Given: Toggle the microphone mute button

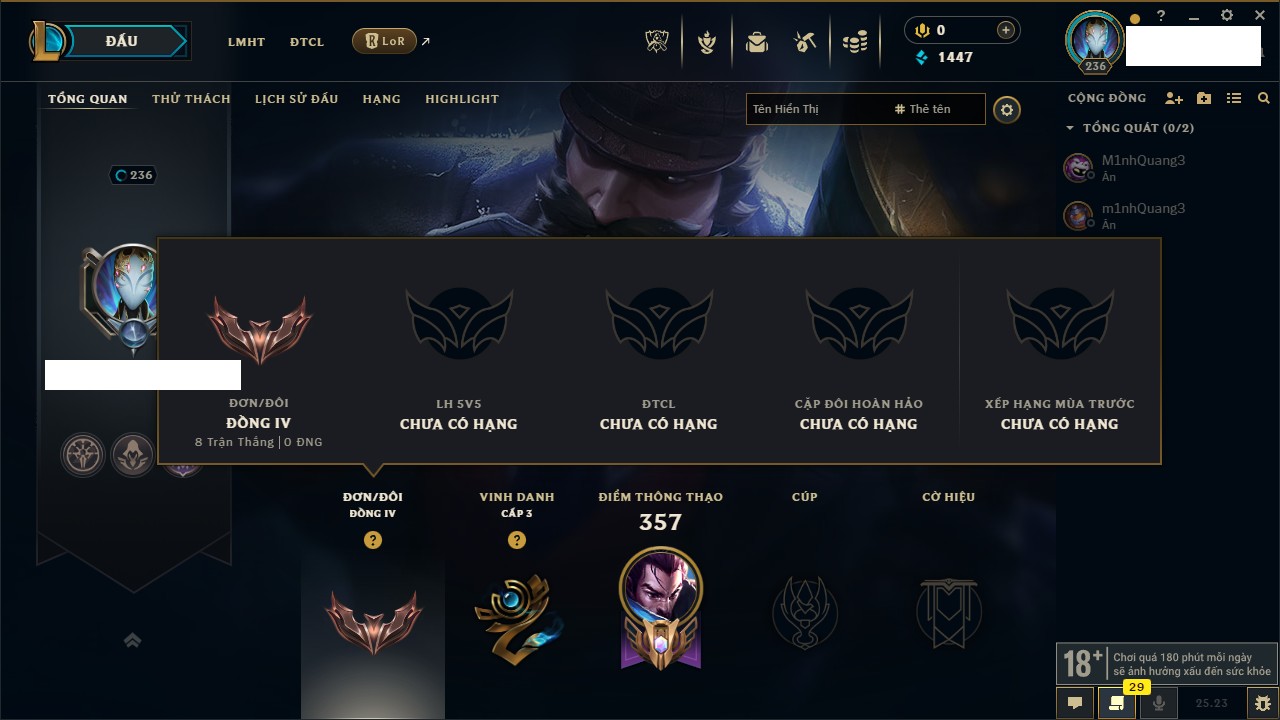Looking at the screenshot, I should [x=1159, y=703].
